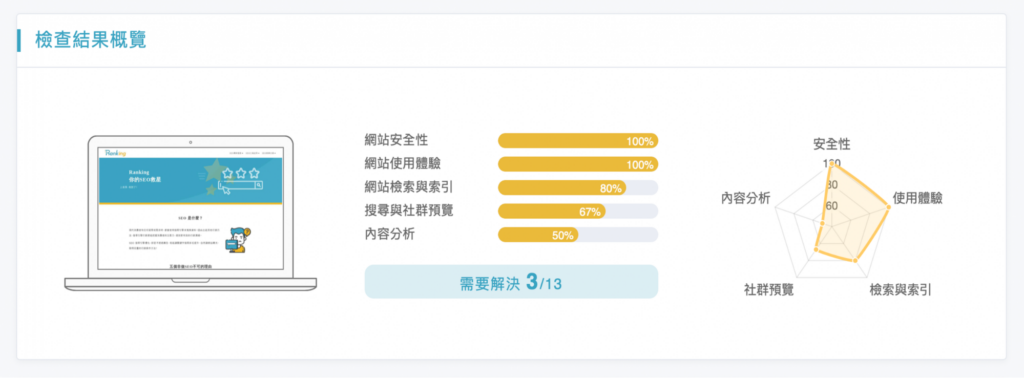Select the 社群預覽 radar chart label
This screenshot has width=1024, height=378.
(x=769, y=290)
